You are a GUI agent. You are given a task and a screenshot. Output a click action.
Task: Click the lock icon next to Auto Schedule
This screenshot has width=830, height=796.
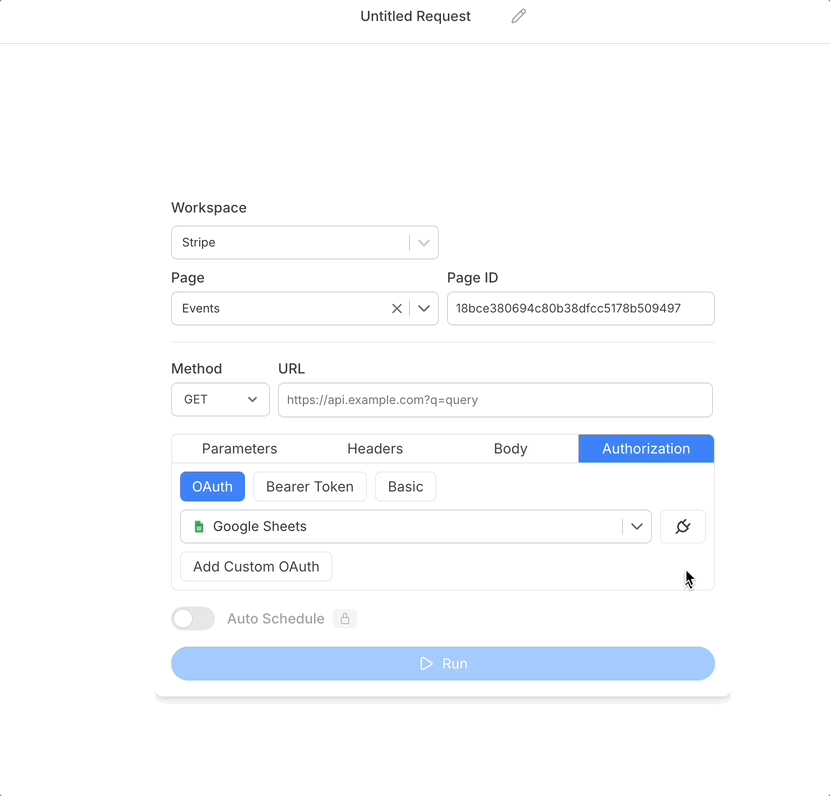point(345,618)
